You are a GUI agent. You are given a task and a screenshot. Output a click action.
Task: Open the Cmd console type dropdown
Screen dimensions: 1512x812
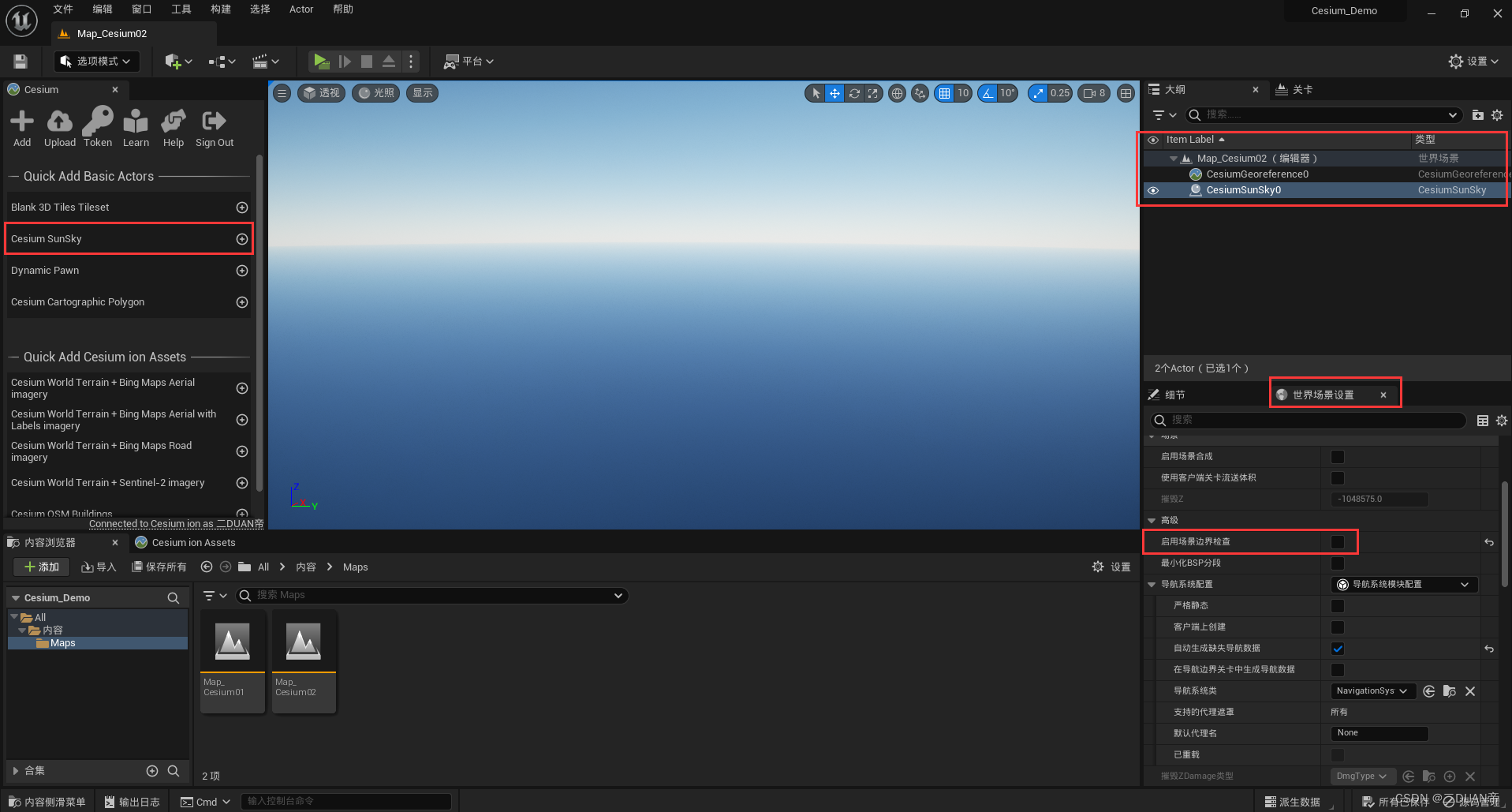coord(206,802)
